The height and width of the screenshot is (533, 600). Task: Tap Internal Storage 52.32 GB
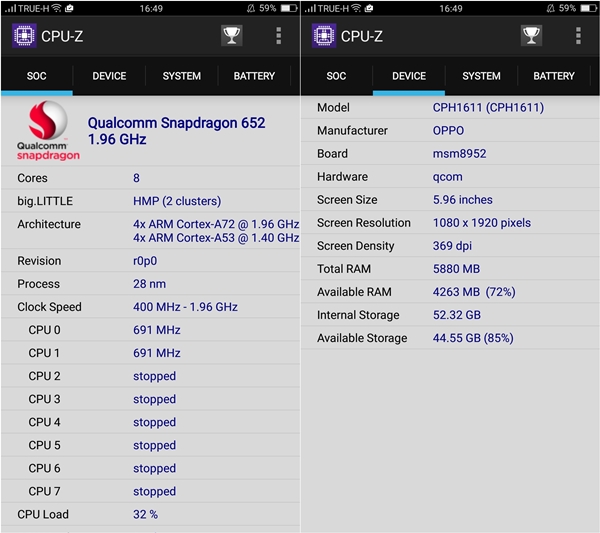tap(457, 315)
